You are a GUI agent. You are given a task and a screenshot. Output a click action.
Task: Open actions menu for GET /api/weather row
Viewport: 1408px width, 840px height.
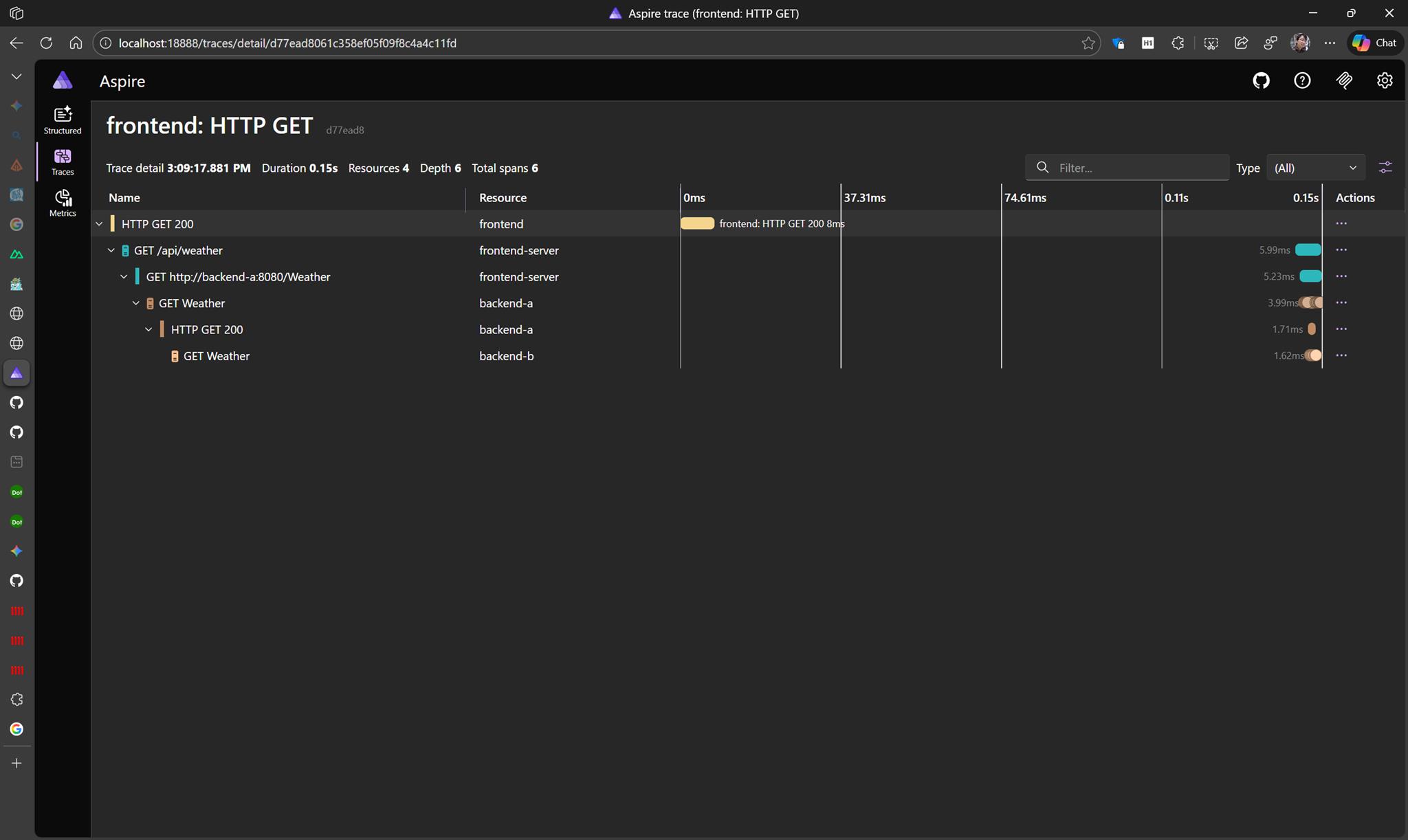click(x=1341, y=250)
